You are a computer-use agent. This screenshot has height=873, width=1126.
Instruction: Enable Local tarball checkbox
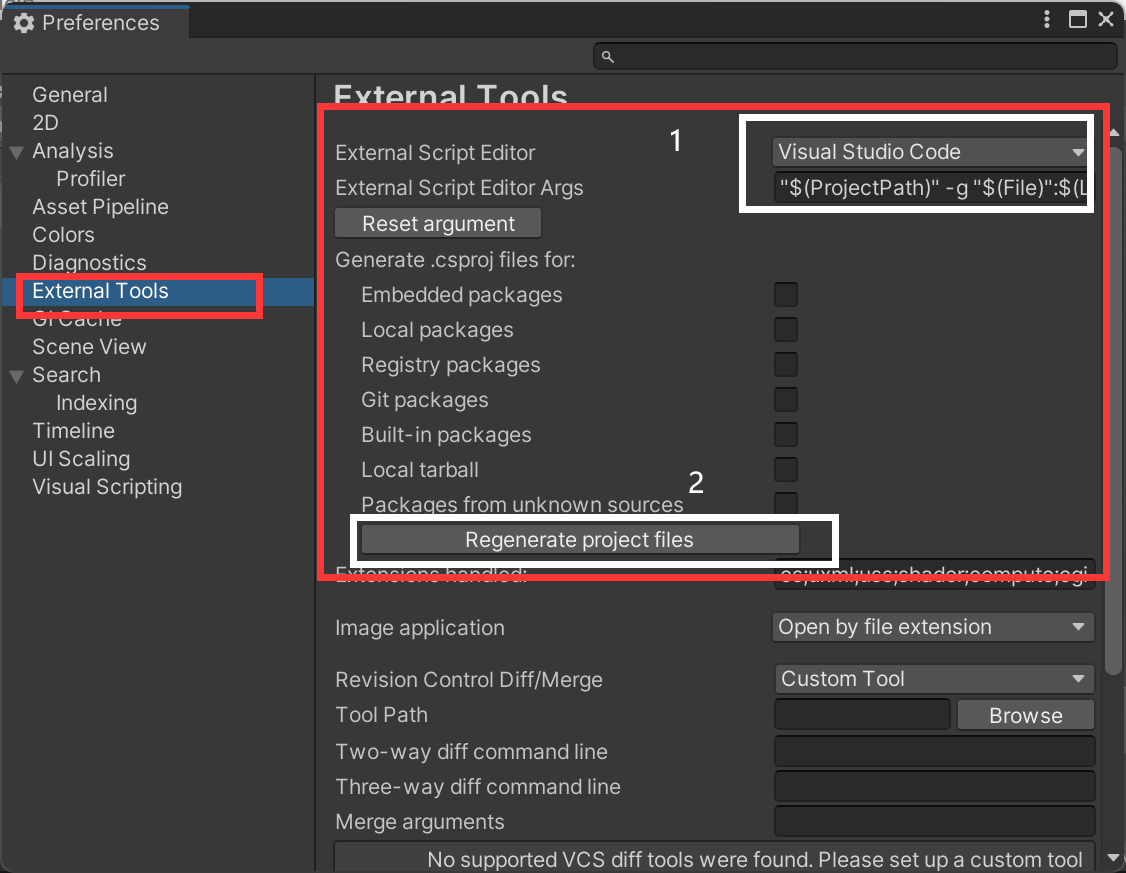pyautogui.click(x=786, y=470)
